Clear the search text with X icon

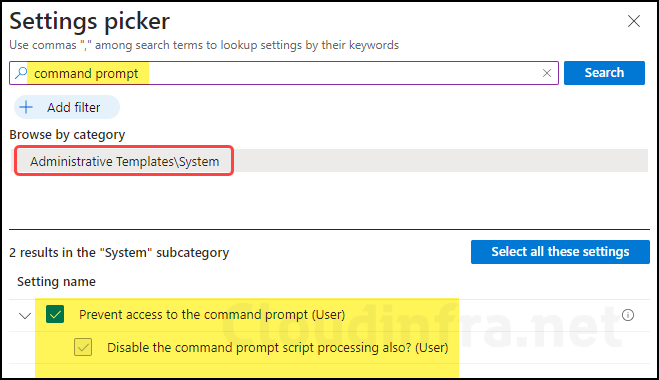pyautogui.click(x=547, y=73)
